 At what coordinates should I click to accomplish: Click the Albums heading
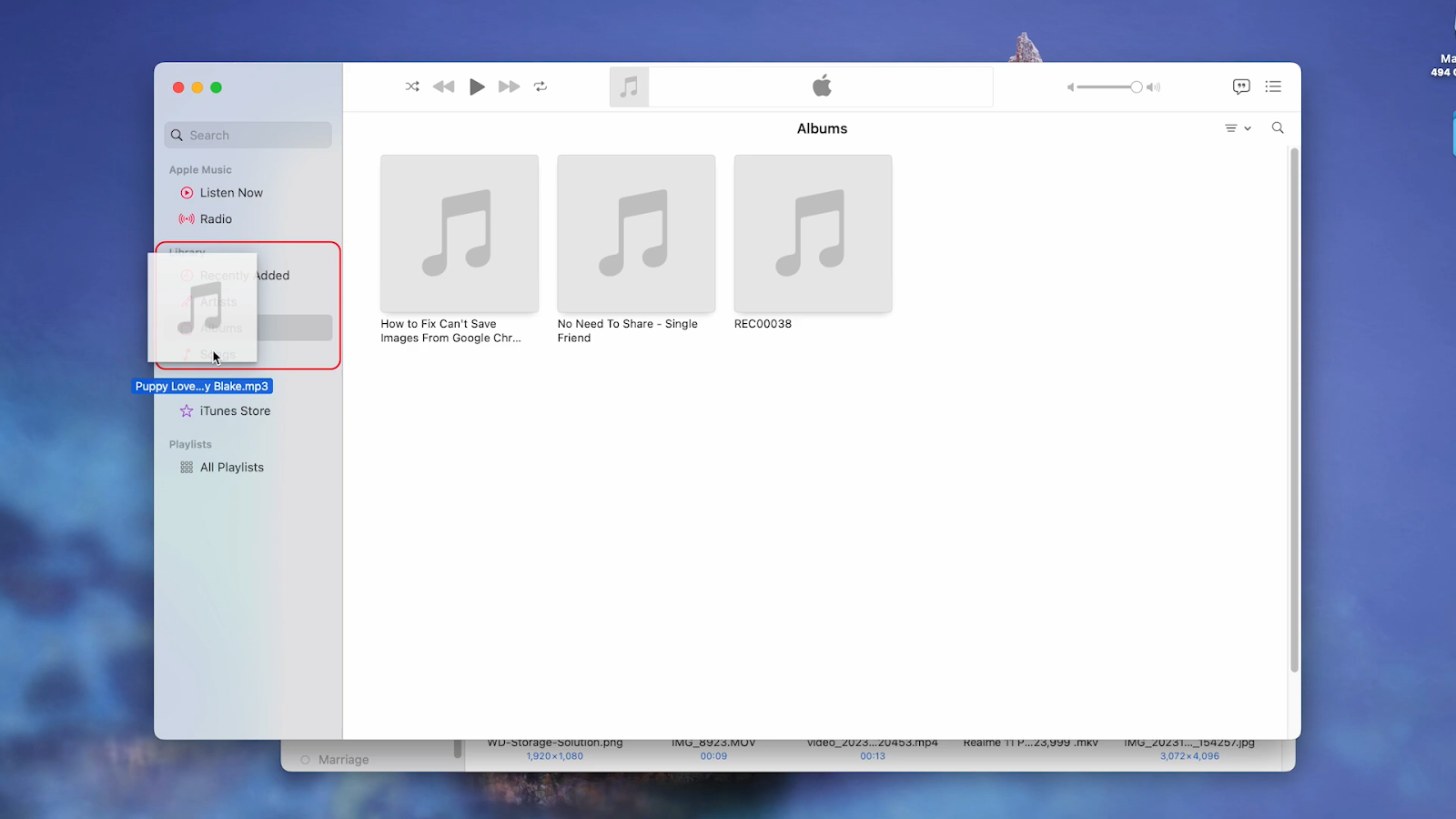click(822, 128)
